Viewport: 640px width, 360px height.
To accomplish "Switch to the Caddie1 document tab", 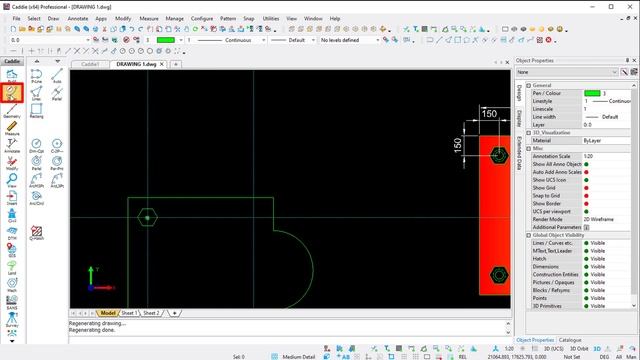I will coord(90,64).
